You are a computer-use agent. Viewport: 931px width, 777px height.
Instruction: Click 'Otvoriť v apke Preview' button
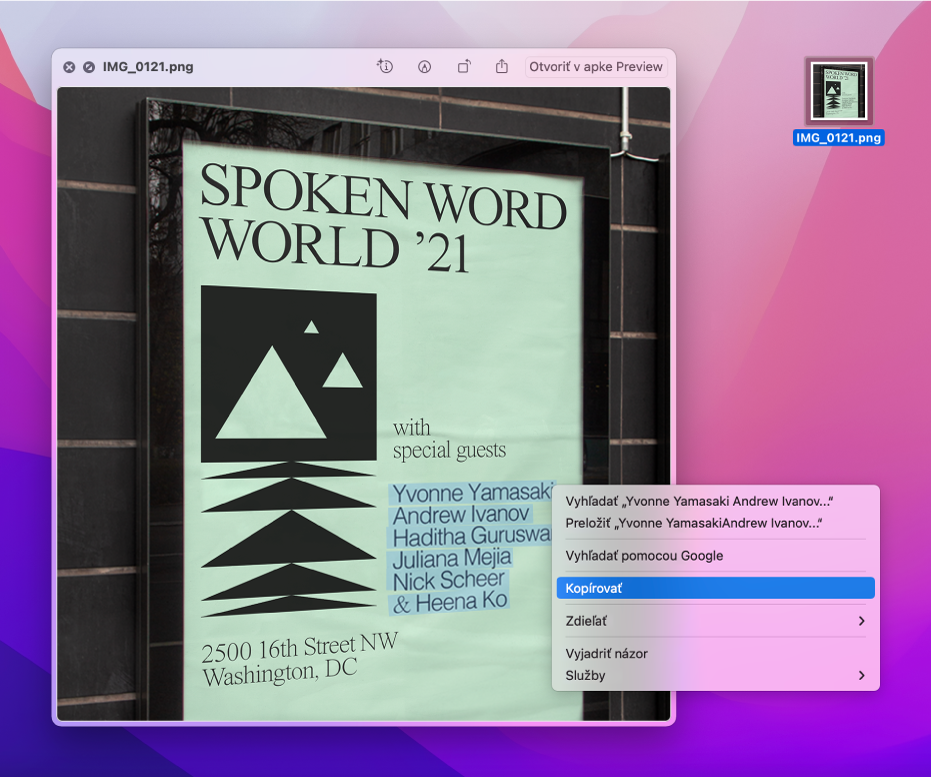(x=596, y=67)
